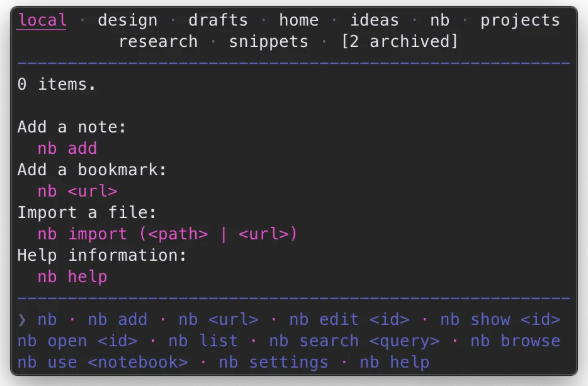
Task: Select the local notebook
Action: pyautogui.click(x=42, y=20)
